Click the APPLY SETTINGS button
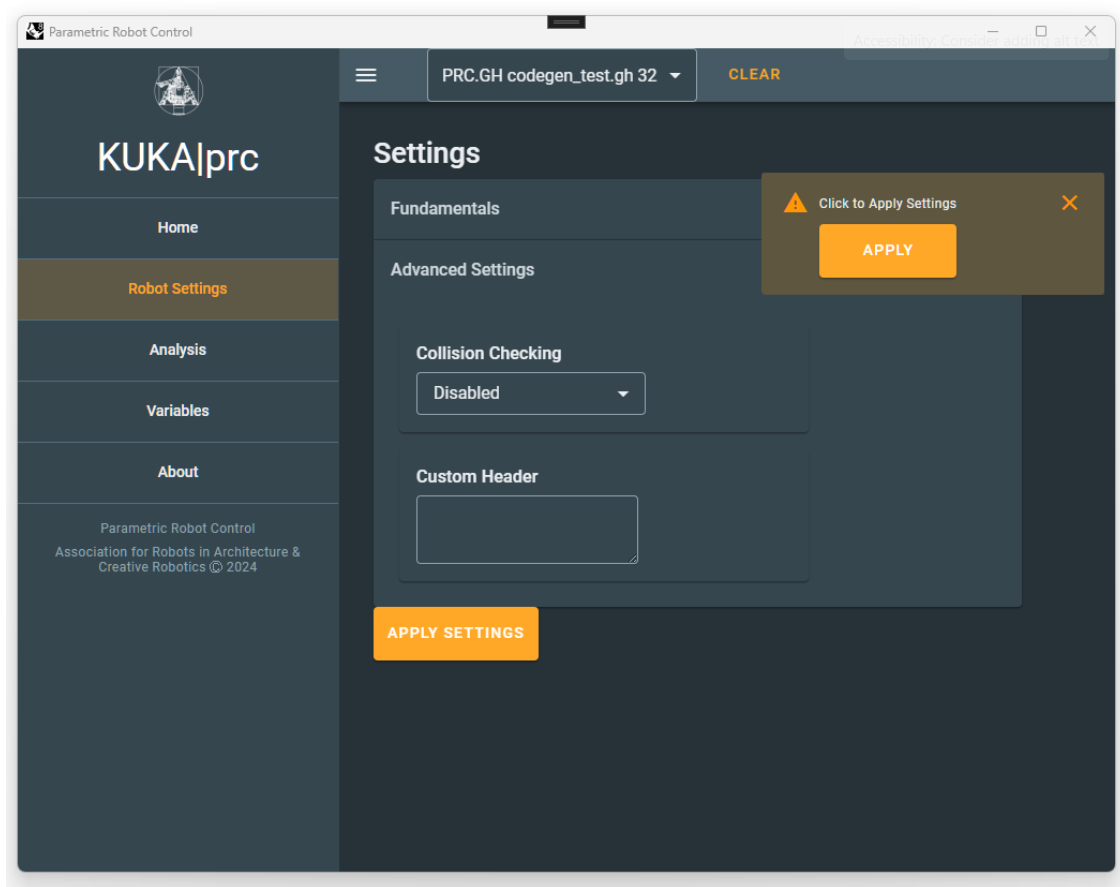The width and height of the screenshot is (1120, 887). click(456, 633)
